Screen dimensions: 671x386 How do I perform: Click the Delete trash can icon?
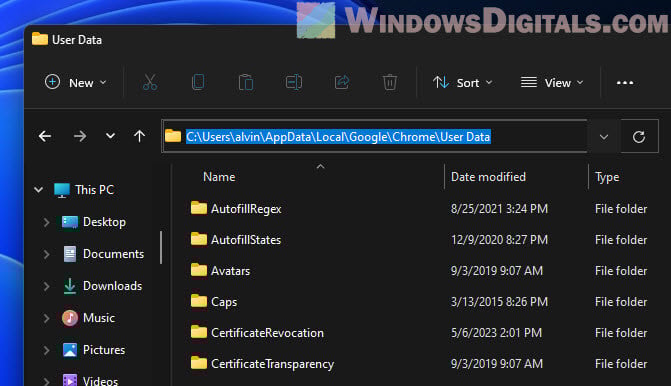[390, 82]
